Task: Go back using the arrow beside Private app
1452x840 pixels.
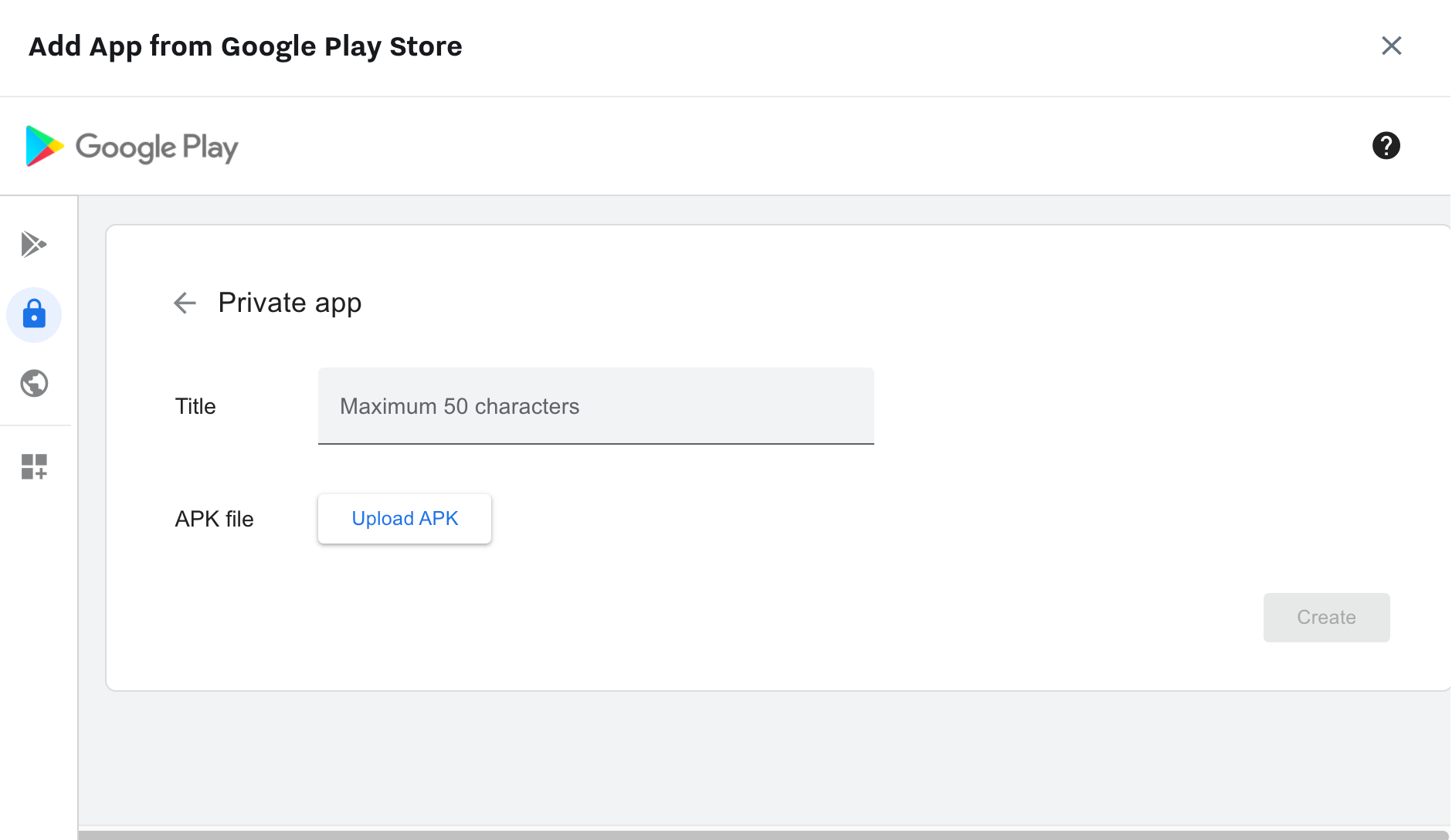Action: 185,303
